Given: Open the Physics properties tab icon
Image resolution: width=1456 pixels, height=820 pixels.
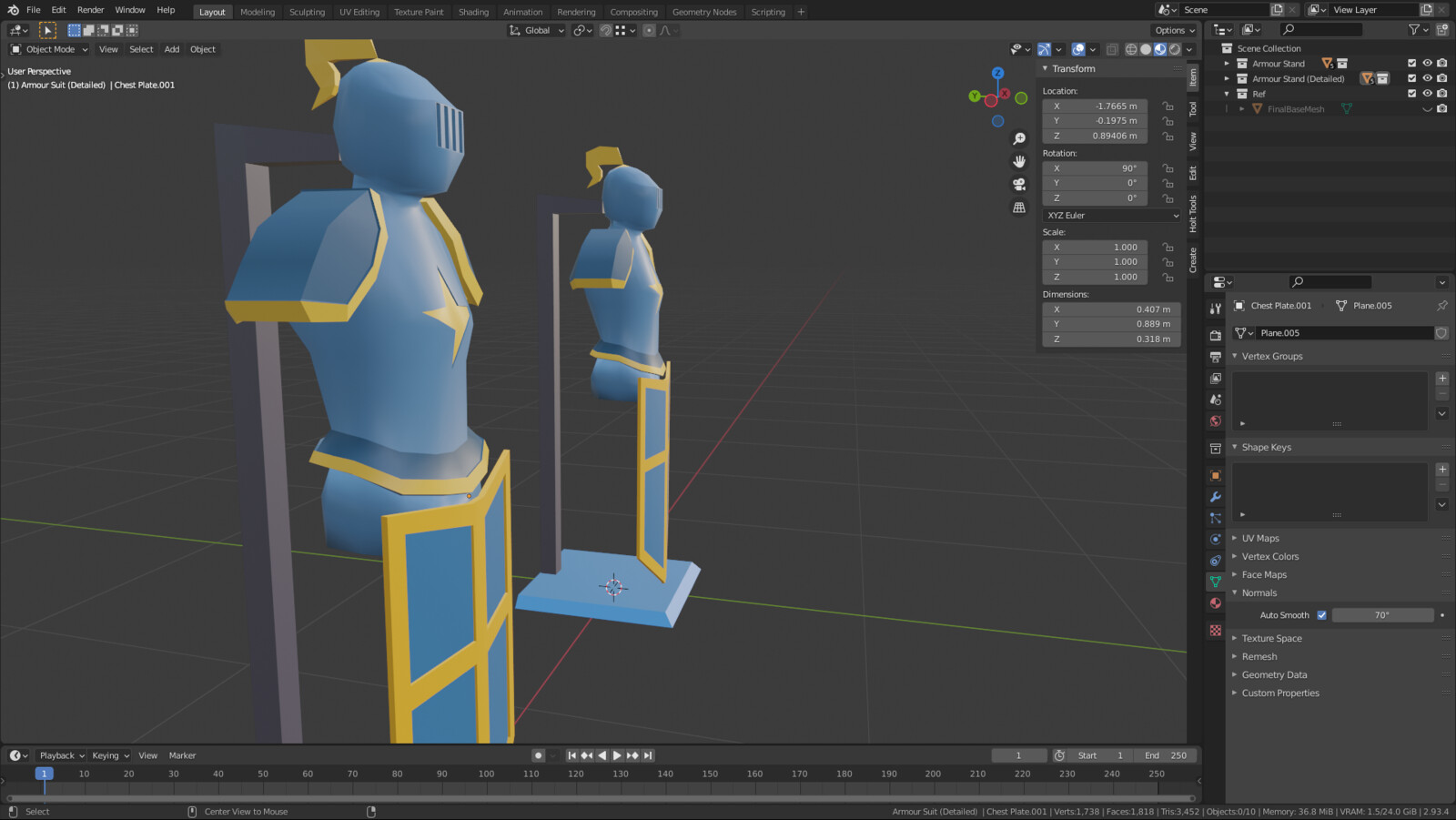Looking at the screenshot, I should click(1215, 539).
